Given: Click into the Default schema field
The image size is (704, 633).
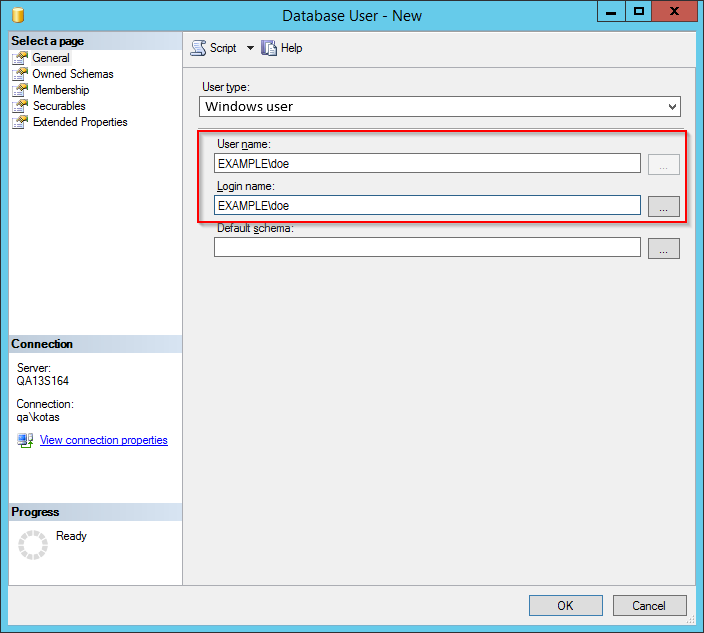Looking at the screenshot, I should pyautogui.click(x=427, y=247).
